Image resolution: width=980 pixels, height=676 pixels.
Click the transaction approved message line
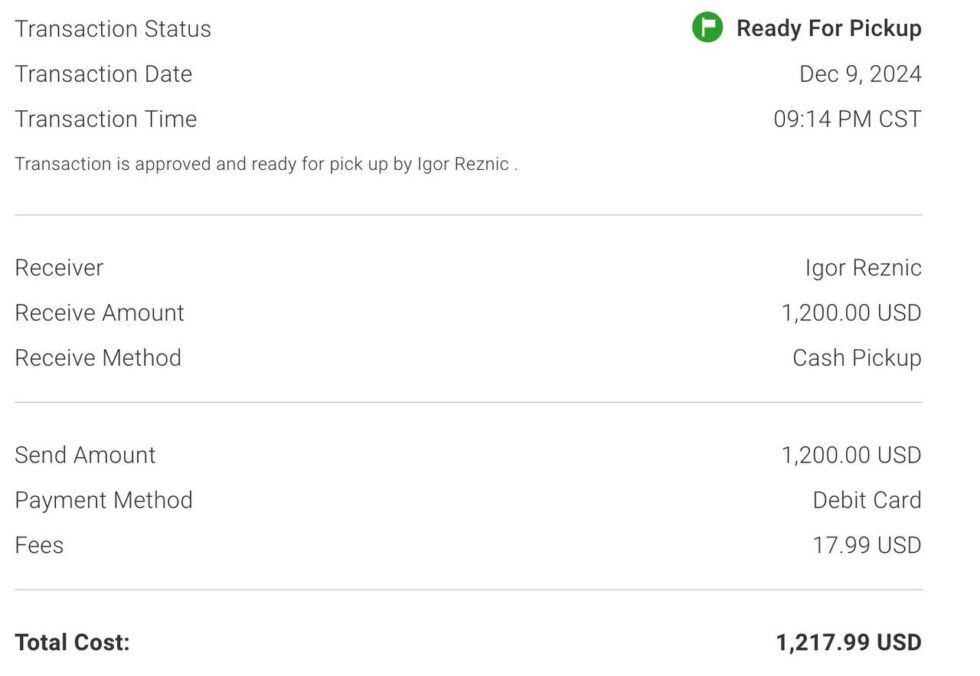[266, 164]
